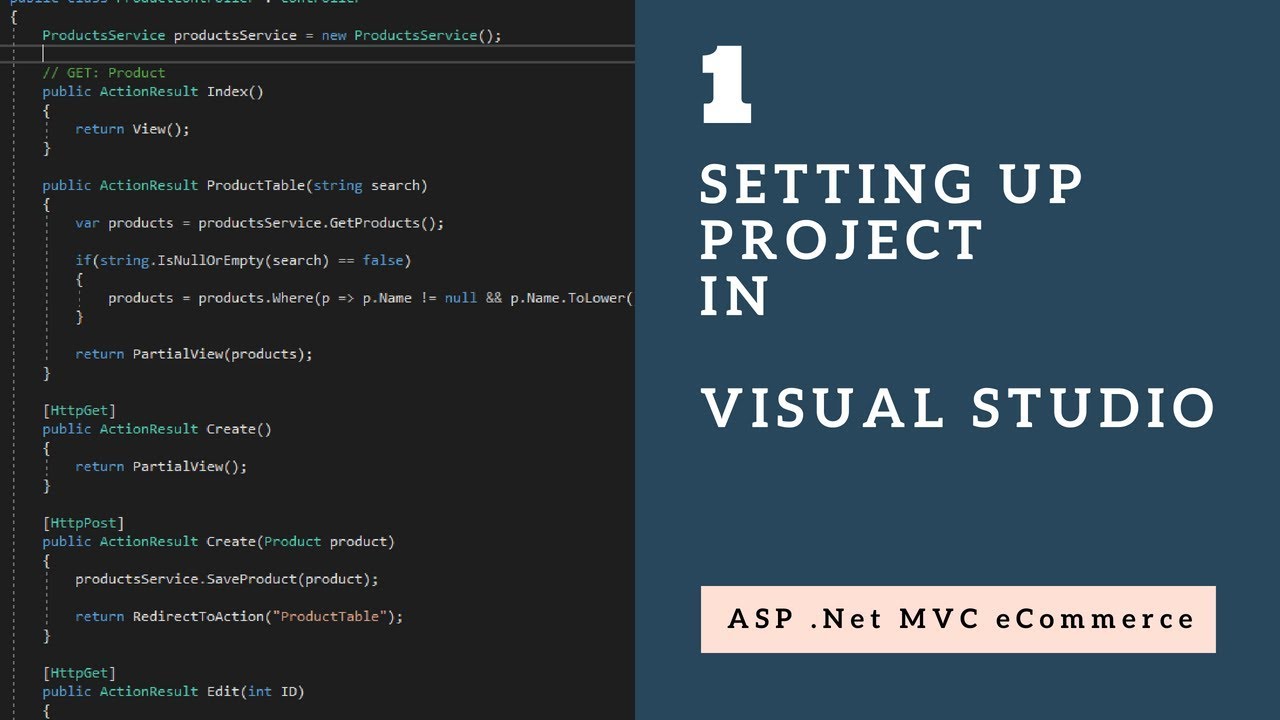The height and width of the screenshot is (720, 1280).
Task: Click 'public ActionResult Edit(int ID)' signature
Action: click(173, 691)
